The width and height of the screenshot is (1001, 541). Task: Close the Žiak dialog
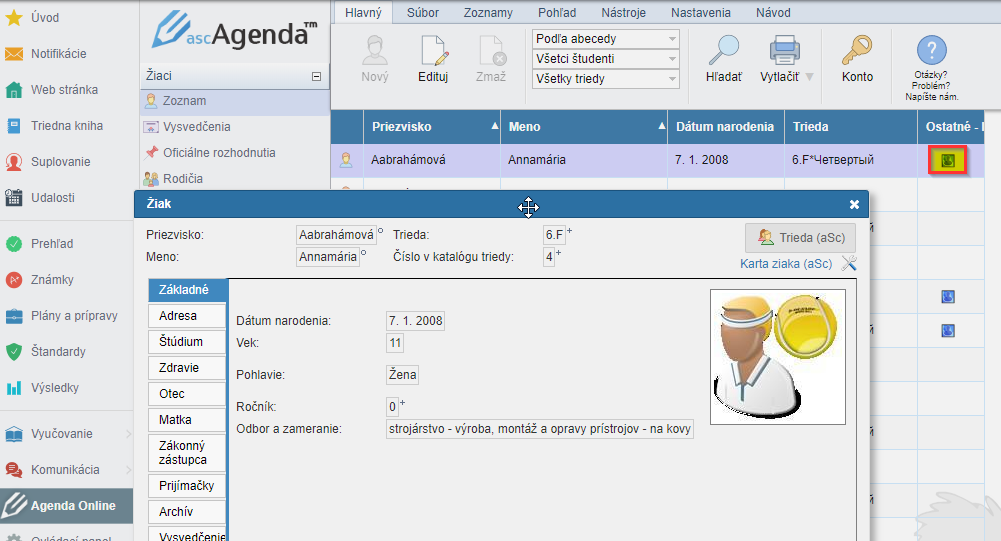[x=854, y=204]
